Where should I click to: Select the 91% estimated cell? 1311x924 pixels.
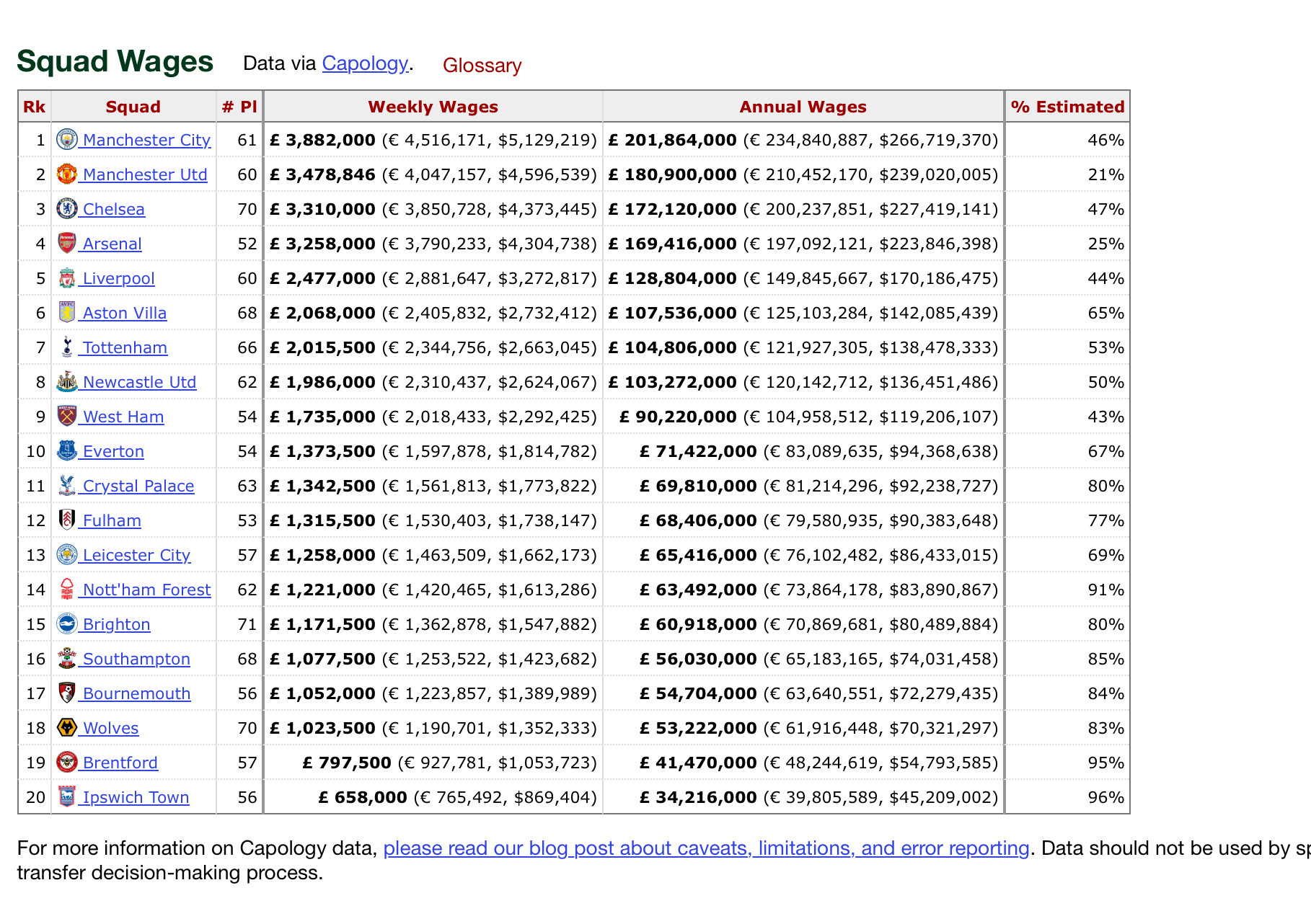(1067, 590)
